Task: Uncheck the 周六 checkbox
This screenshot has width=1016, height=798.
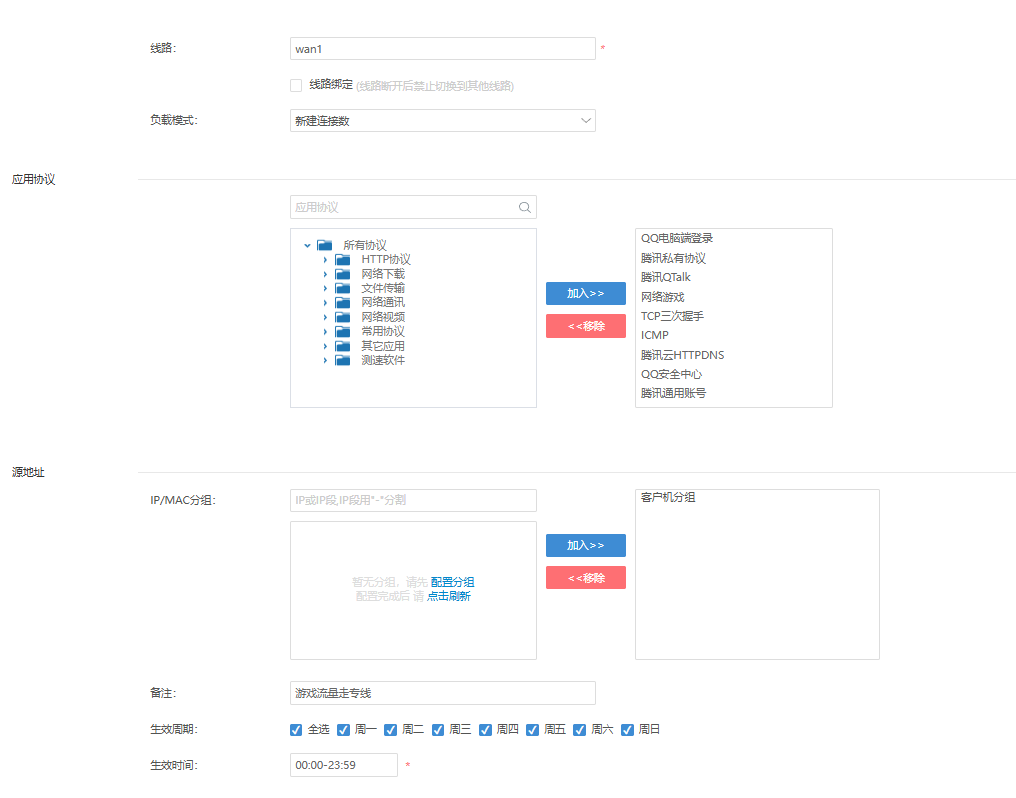Action: (x=580, y=730)
